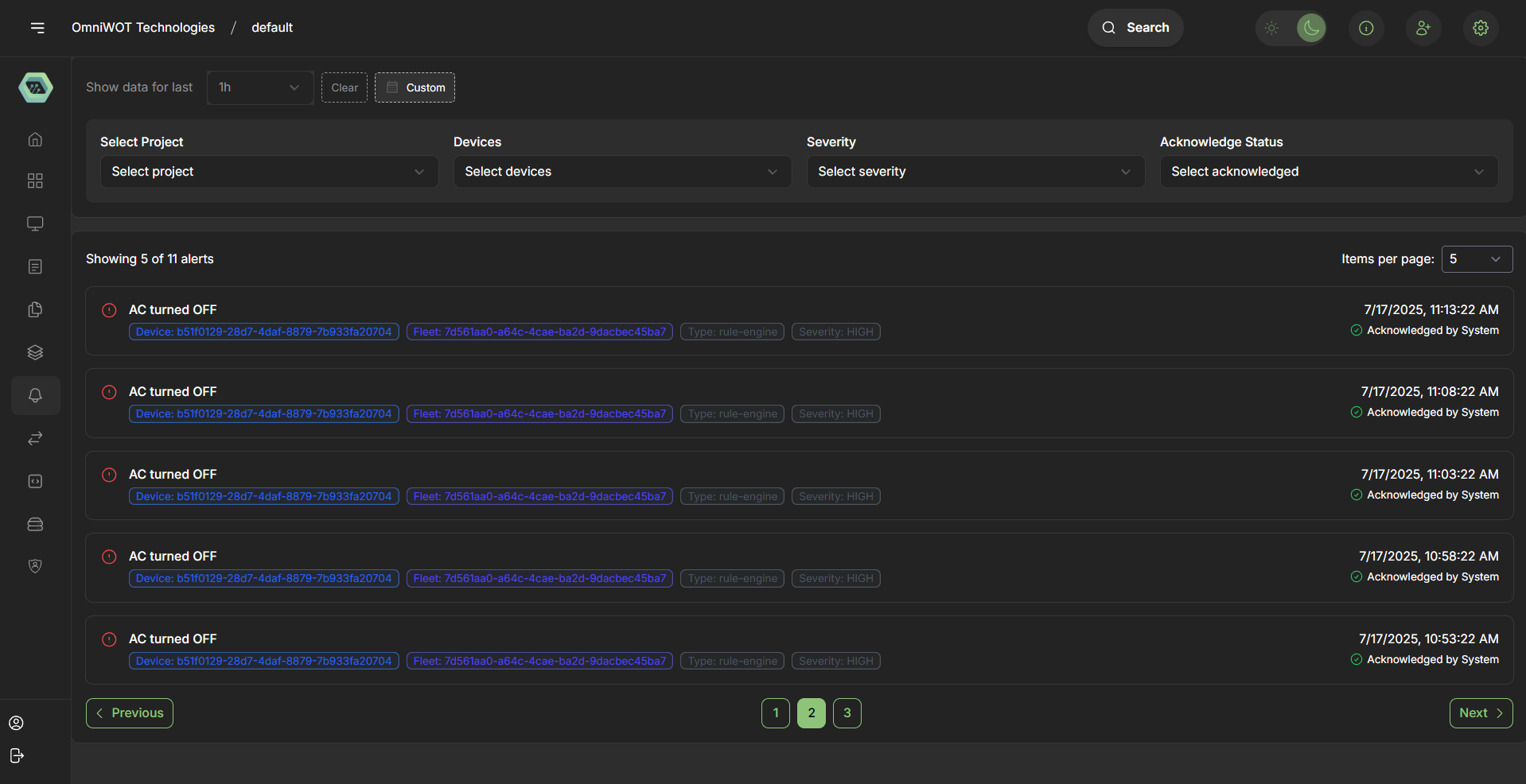Select the code brackets icon in sidebar
This screenshot has width=1526, height=784.
[x=35, y=481]
